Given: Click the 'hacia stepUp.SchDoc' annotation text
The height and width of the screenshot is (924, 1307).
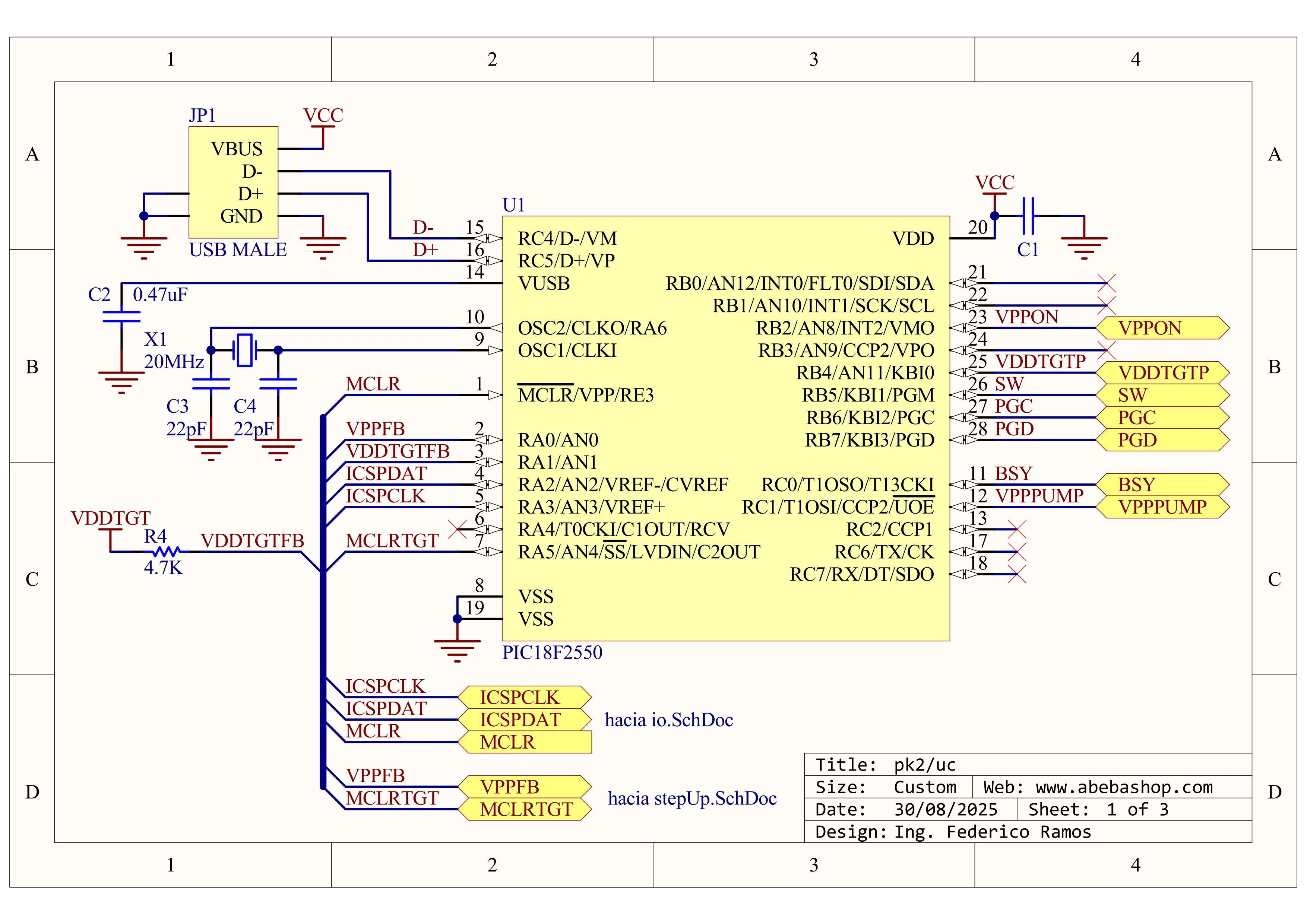Looking at the screenshot, I should tap(692, 798).
